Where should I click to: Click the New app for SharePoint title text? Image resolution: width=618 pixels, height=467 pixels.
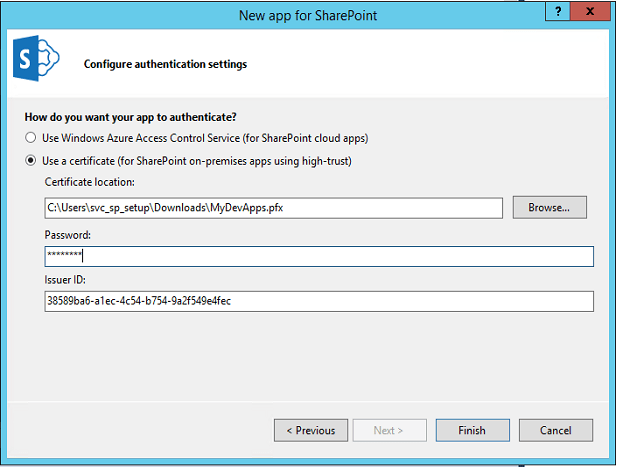click(308, 15)
